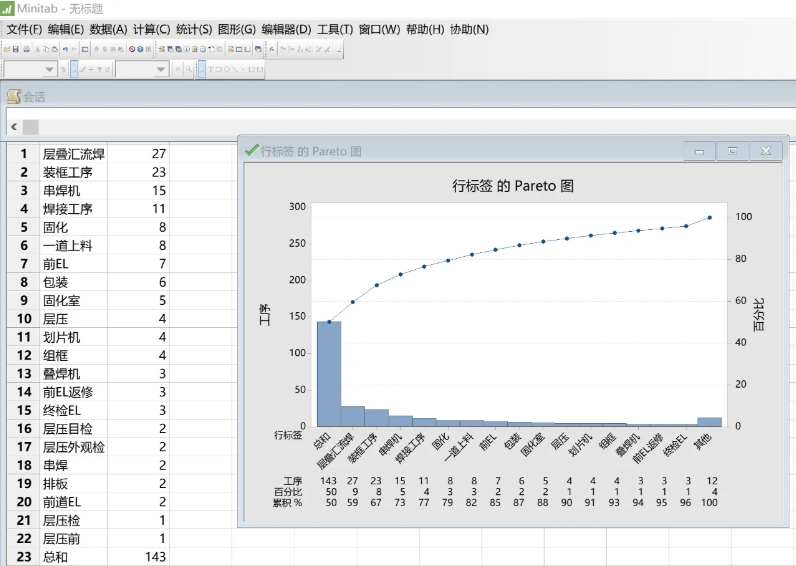Open Help with the blue question mark icon
Image resolution: width=796 pixels, height=566 pixels.
pos(140,49)
